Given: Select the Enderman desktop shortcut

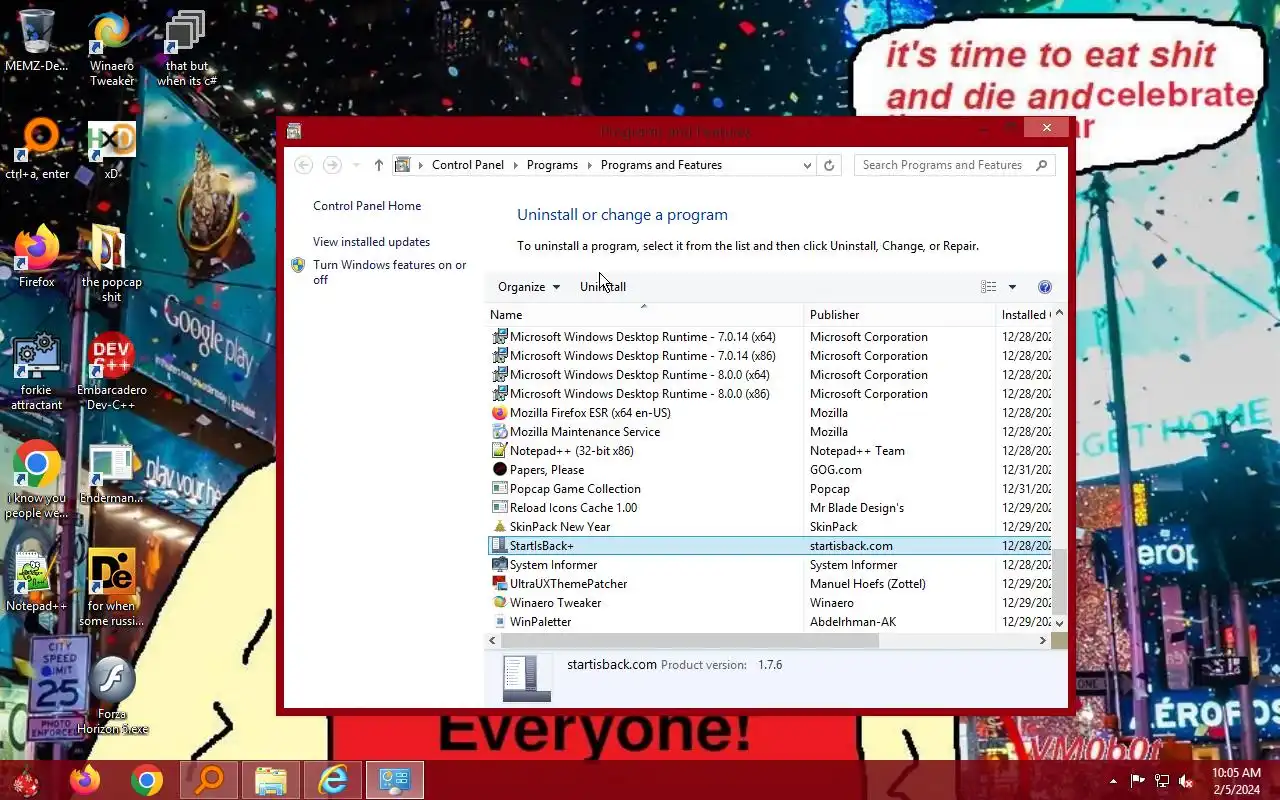Looking at the screenshot, I should tap(111, 473).
